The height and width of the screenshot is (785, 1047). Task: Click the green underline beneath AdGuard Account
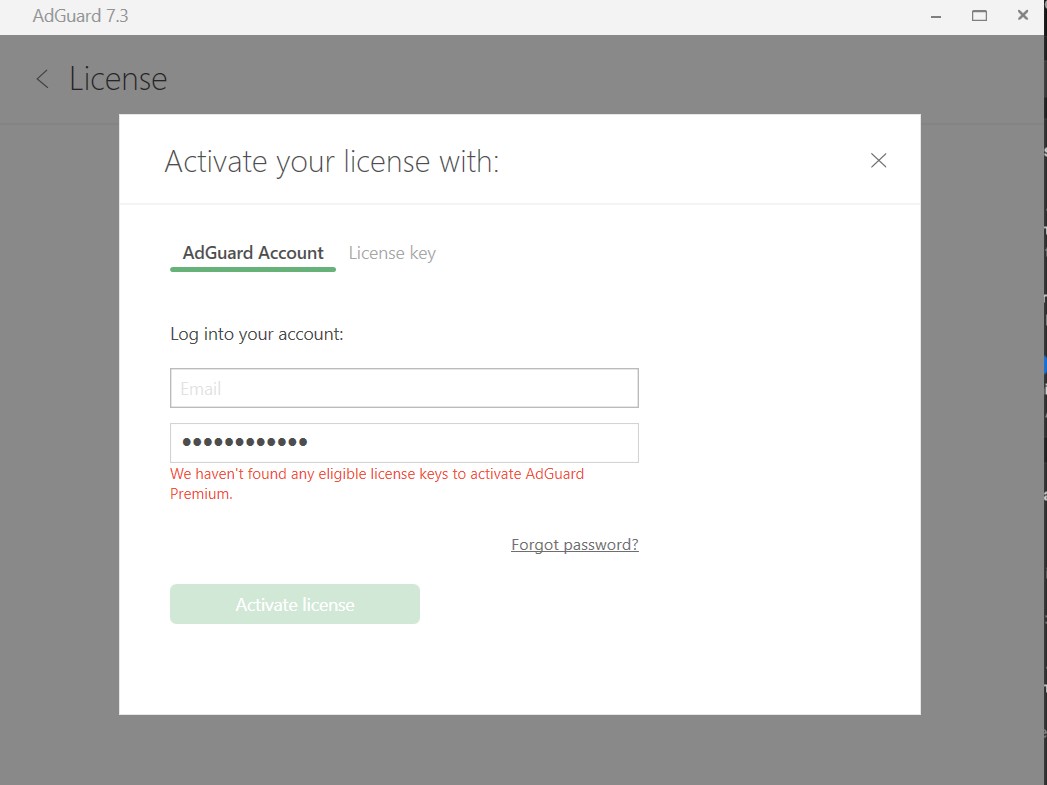253,269
